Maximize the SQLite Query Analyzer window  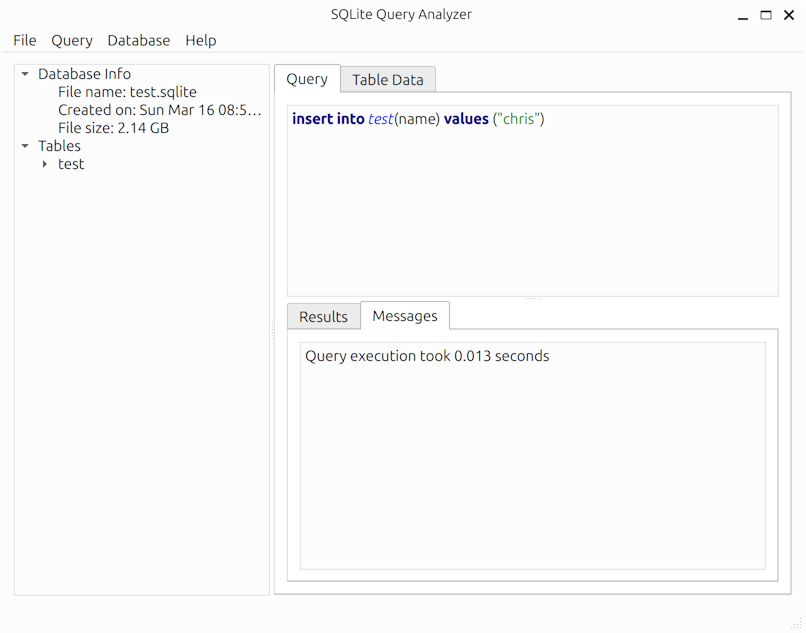[766, 15]
